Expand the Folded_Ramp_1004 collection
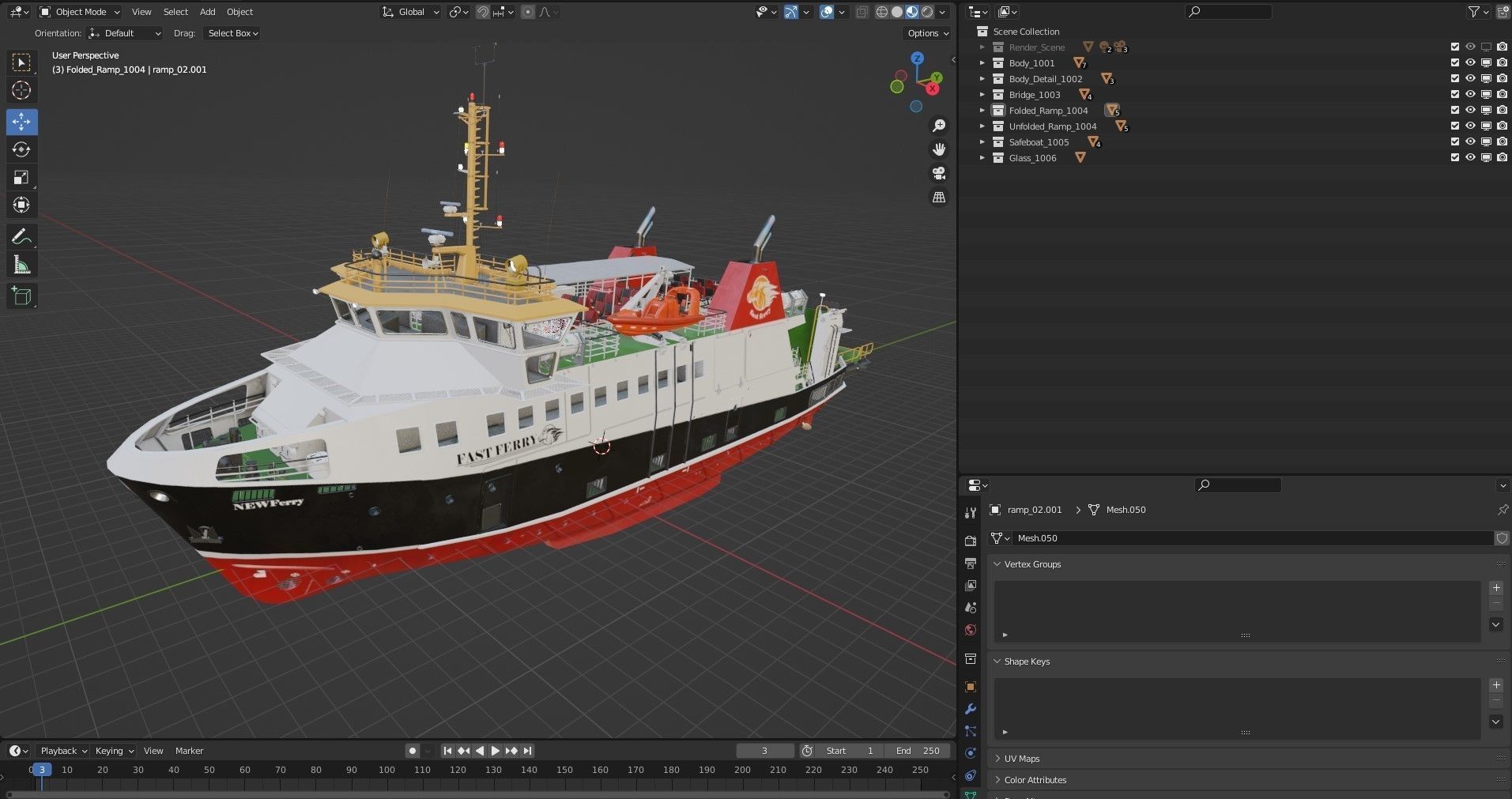The height and width of the screenshot is (799, 1512). point(982,111)
